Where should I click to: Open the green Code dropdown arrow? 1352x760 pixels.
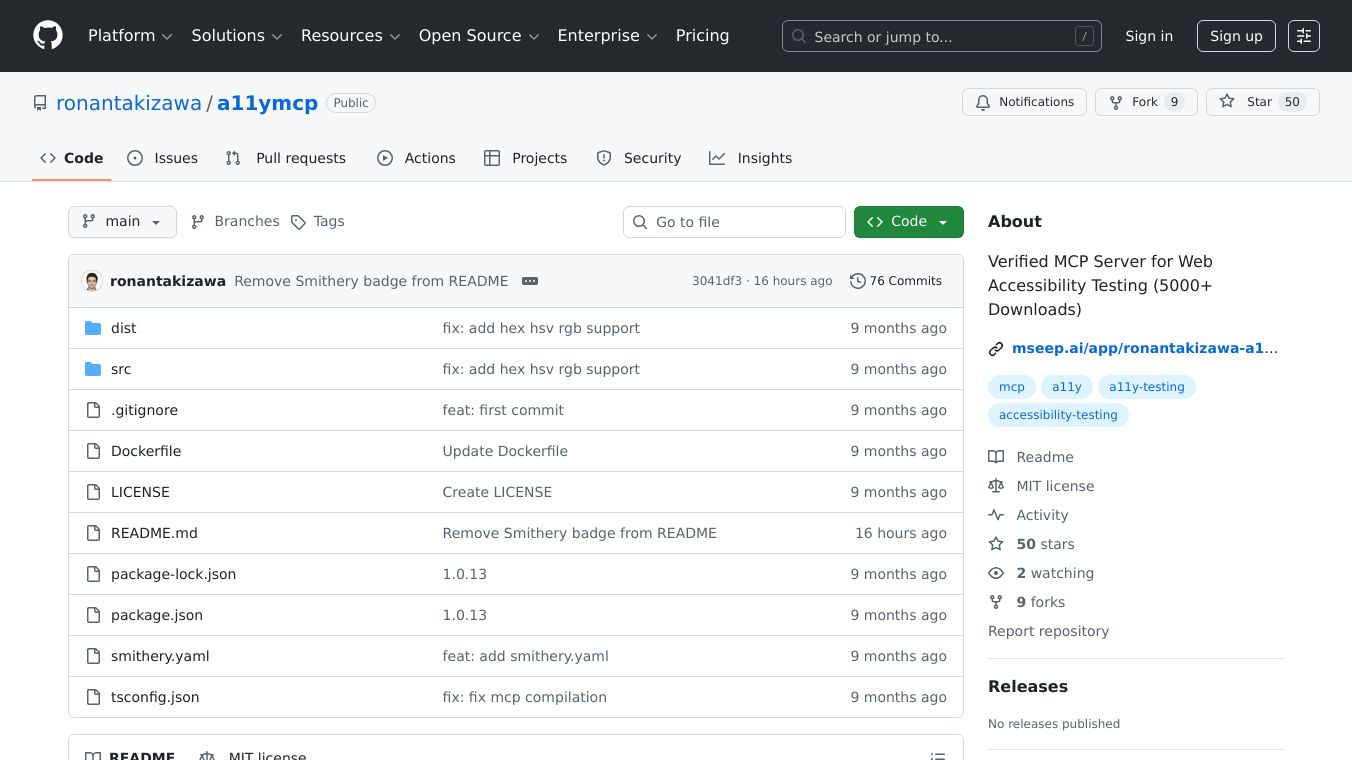click(940, 221)
